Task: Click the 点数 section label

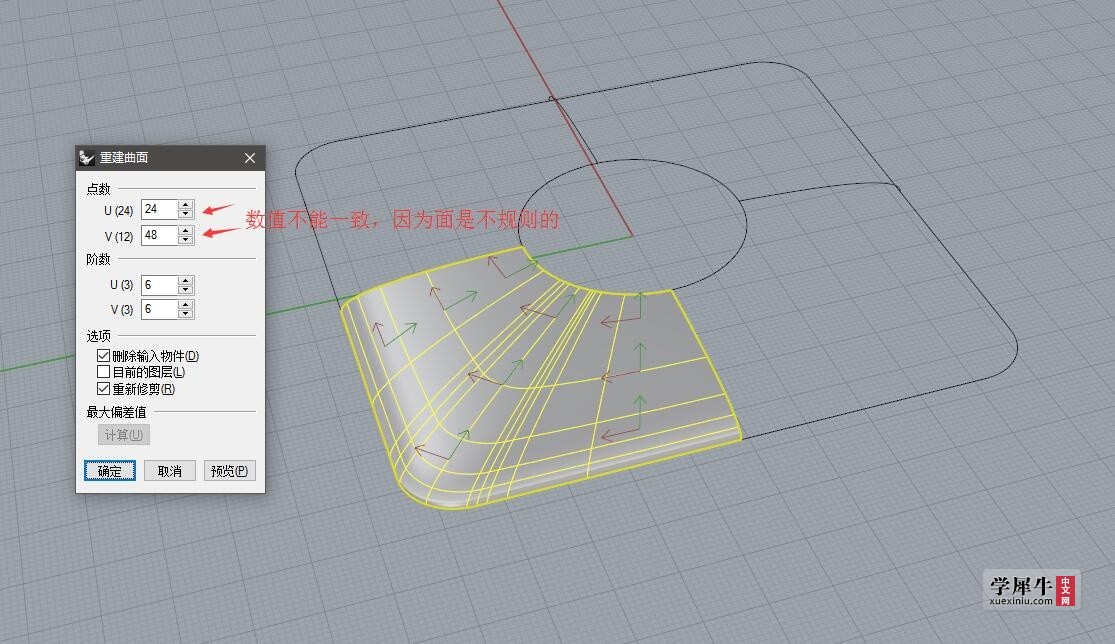Action: (99, 189)
